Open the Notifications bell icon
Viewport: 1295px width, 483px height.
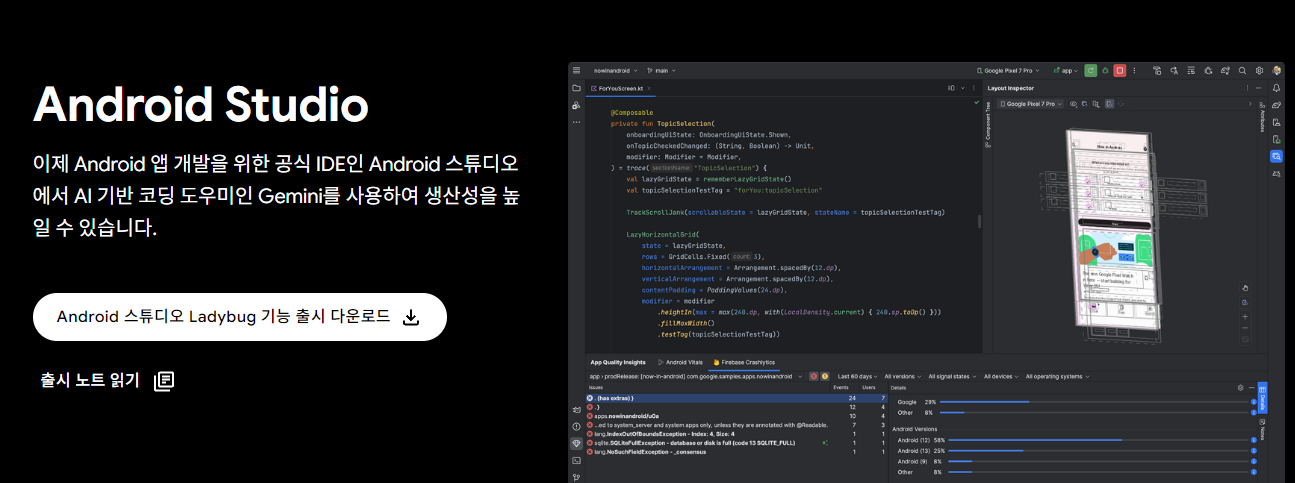point(1276,89)
